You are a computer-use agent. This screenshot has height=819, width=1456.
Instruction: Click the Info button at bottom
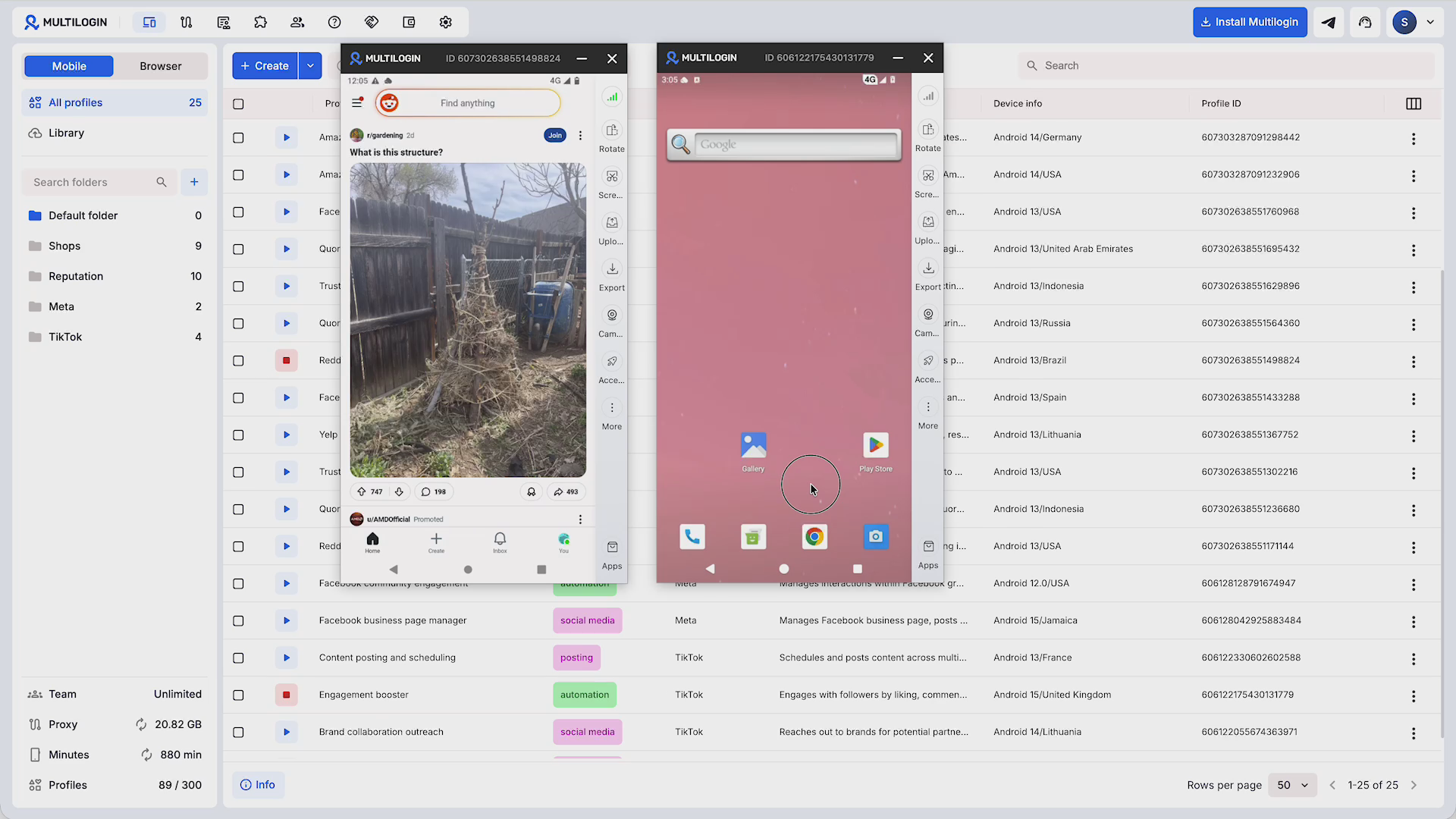click(x=258, y=785)
